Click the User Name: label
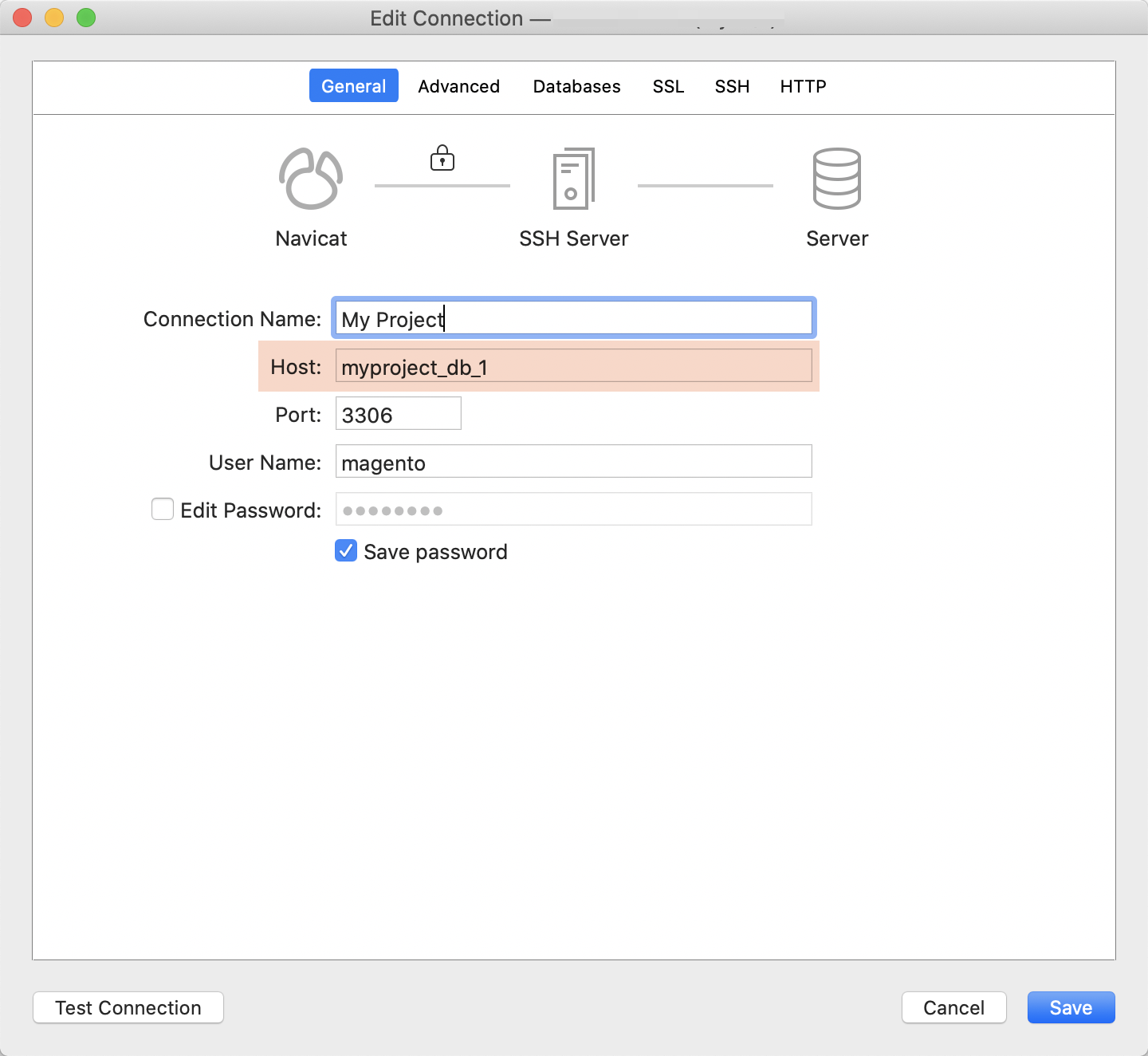Image resolution: width=1148 pixels, height=1056 pixels. 265,463
